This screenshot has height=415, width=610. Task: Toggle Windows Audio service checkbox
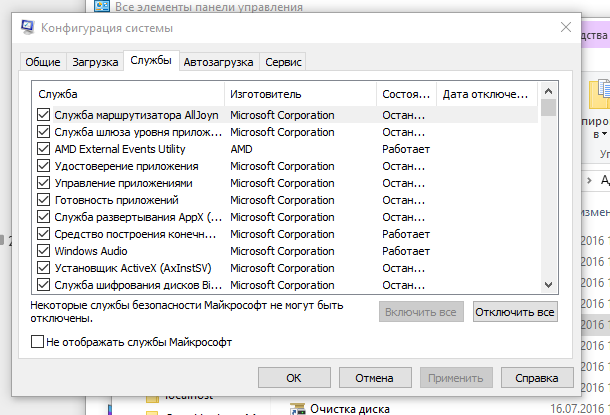43,251
